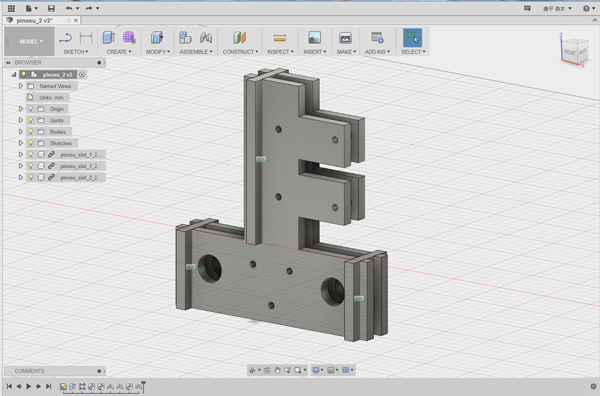Screen dimensions: 600x396
Task: Select the New Component assemble icon
Action: [185, 37]
